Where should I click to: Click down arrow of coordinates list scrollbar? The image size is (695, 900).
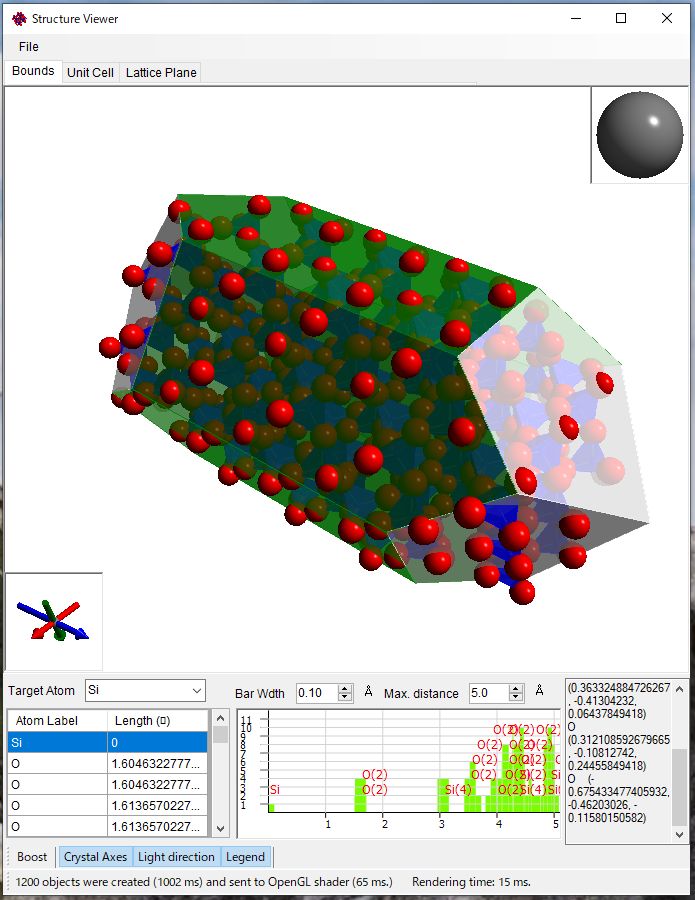tap(680, 835)
